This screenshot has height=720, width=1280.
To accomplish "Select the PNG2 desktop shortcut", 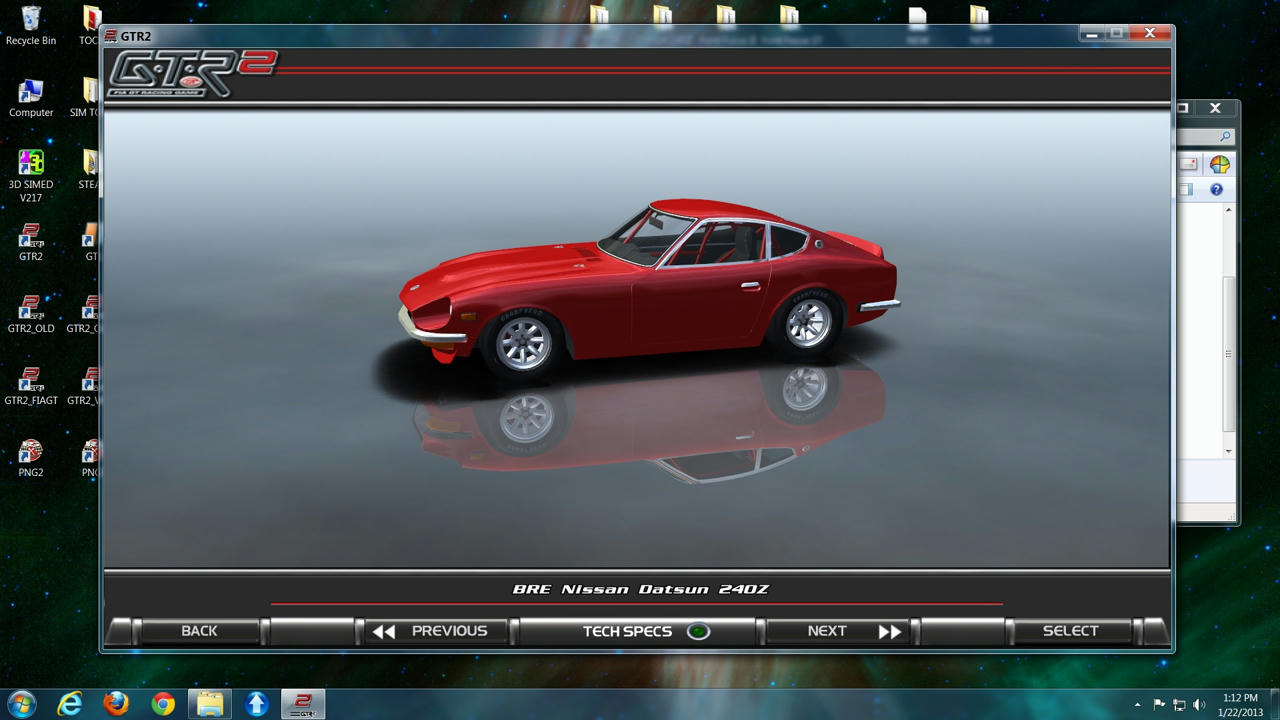I will pyautogui.click(x=31, y=458).
